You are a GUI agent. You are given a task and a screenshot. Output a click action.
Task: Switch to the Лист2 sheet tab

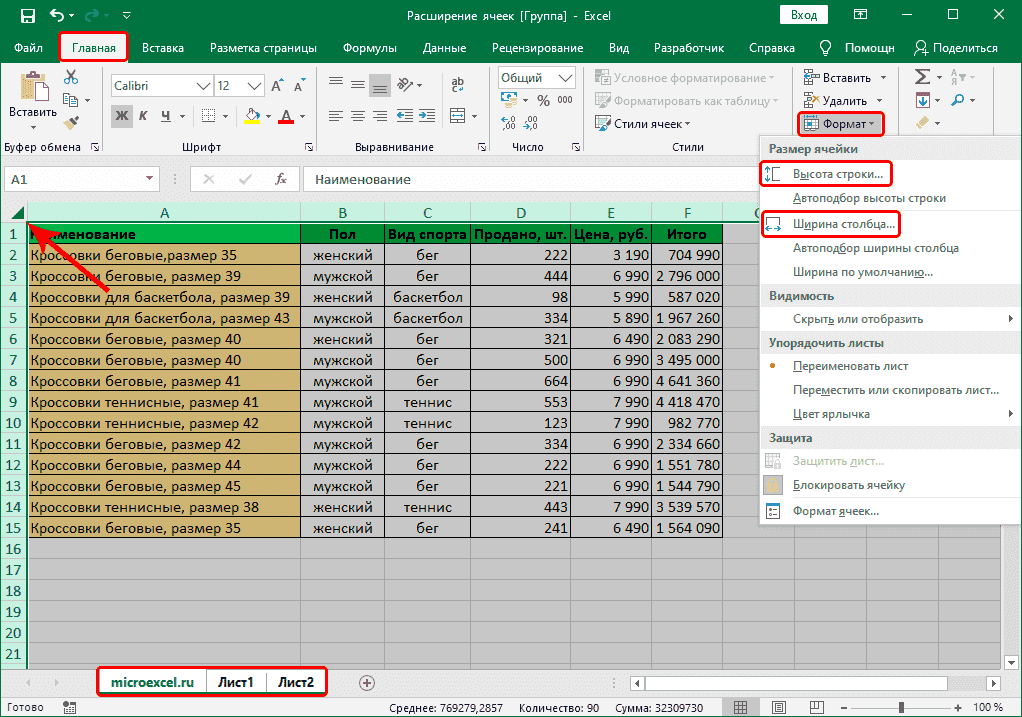point(296,682)
